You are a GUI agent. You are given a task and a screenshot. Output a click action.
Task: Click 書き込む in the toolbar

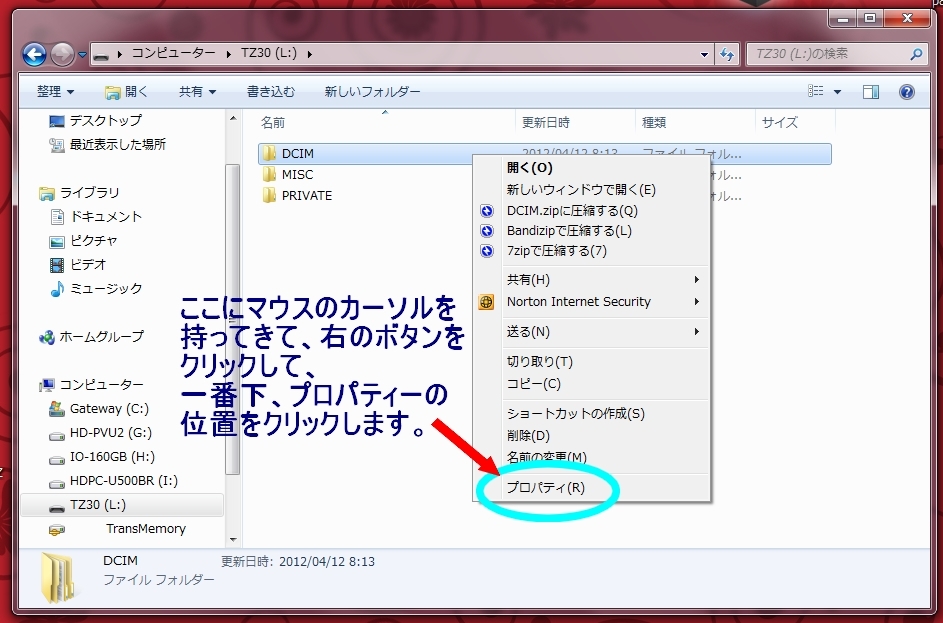(x=271, y=91)
